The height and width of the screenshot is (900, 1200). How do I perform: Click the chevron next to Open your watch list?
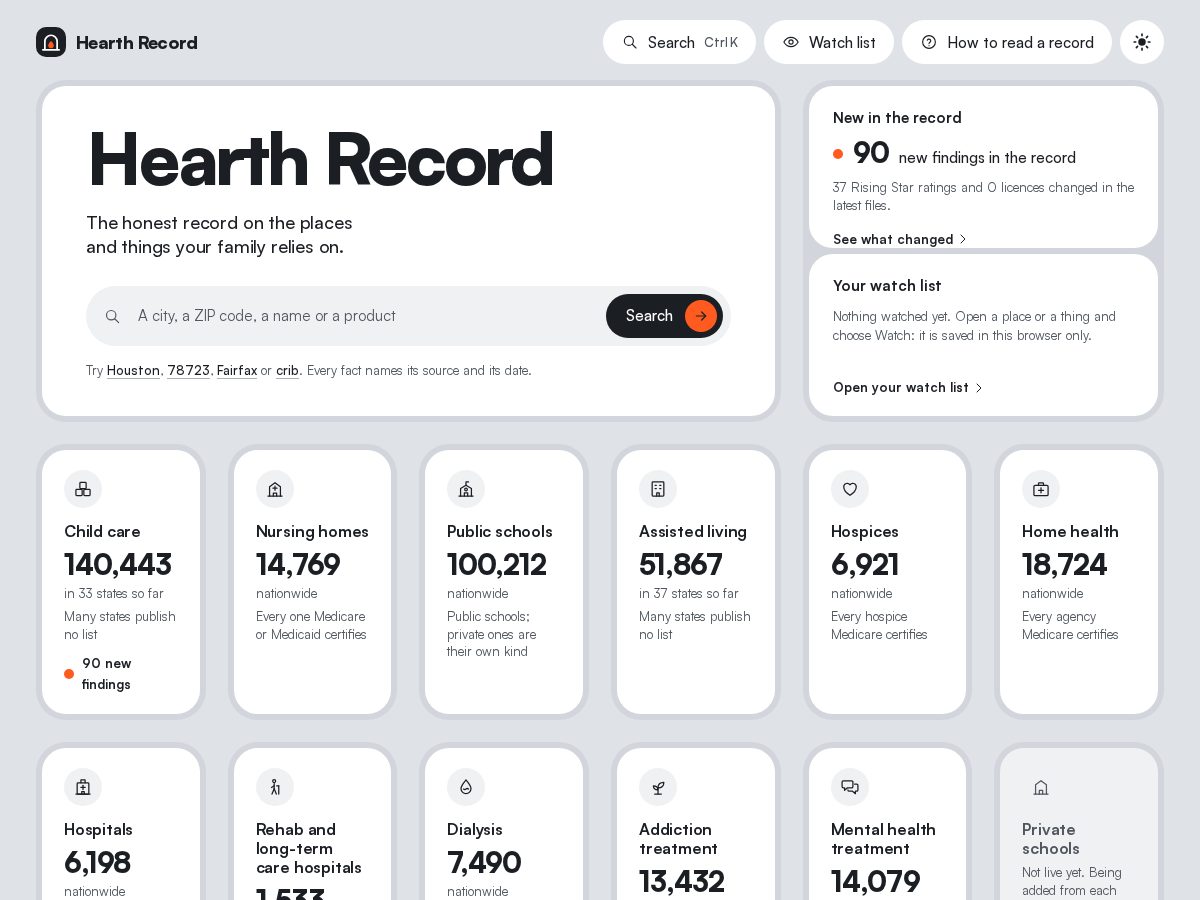click(979, 387)
